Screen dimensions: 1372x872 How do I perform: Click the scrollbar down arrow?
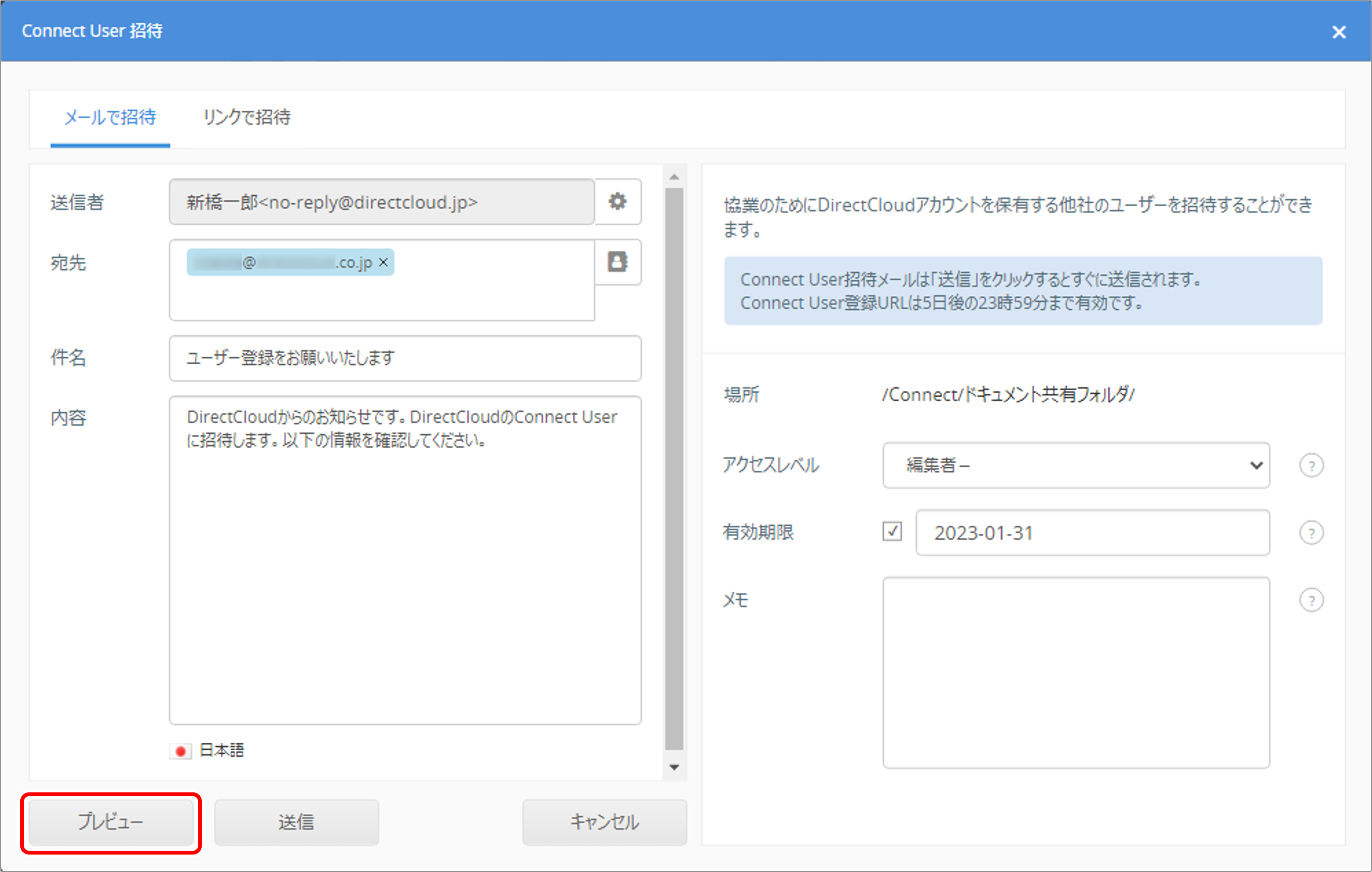click(x=675, y=767)
